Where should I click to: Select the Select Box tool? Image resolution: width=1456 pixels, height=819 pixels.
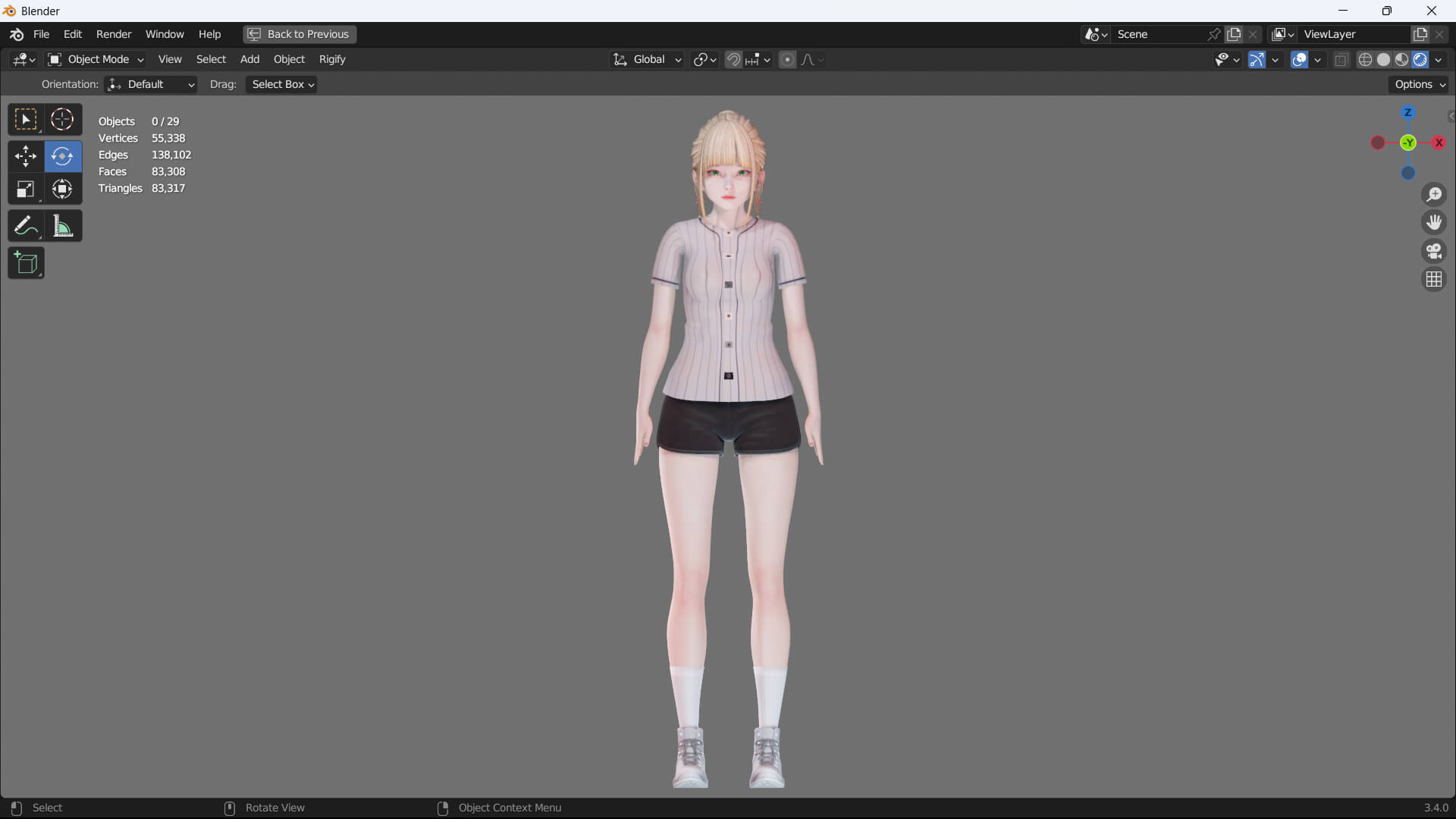coord(26,120)
